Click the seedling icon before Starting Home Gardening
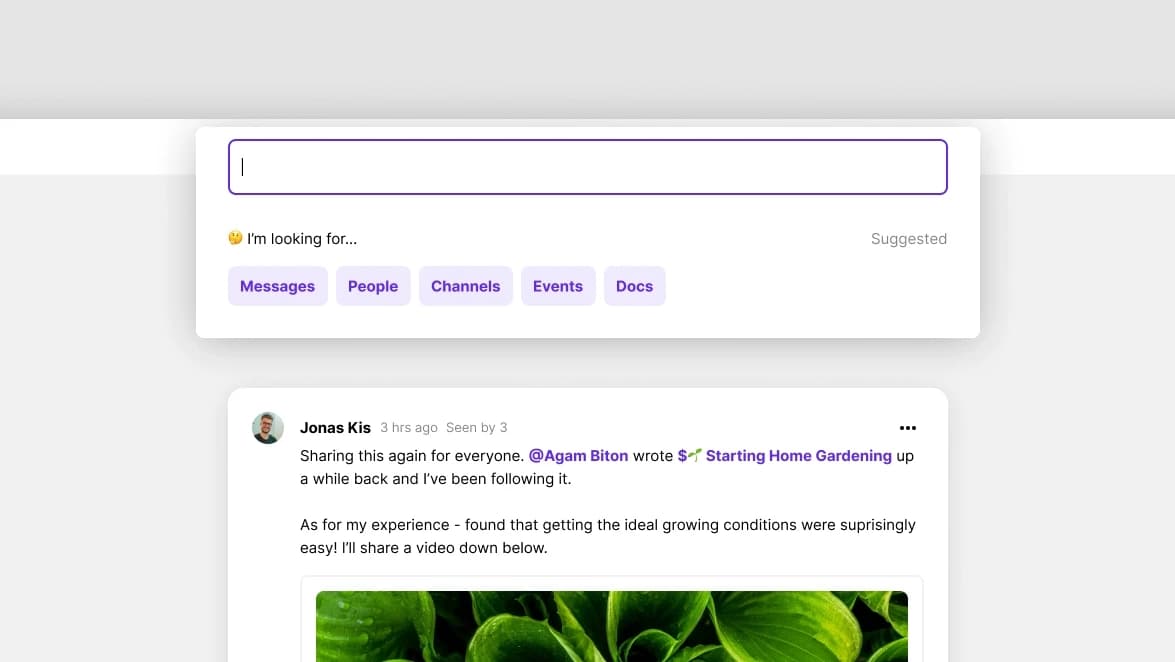The height and width of the screenshot is (662, 1175). pyautogui.click(x=694, y=456)
